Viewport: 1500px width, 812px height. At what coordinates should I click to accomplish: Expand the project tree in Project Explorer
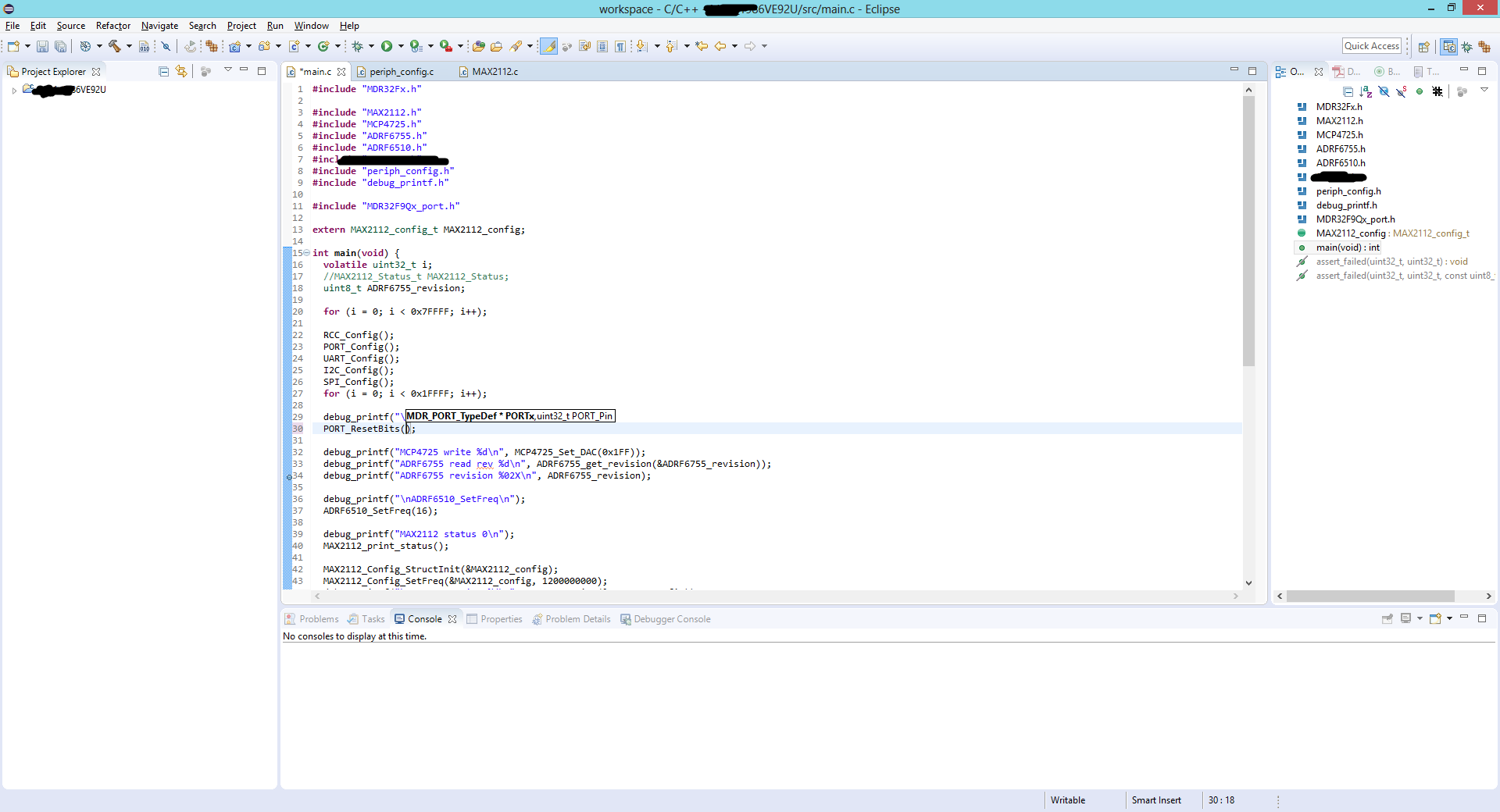[14, 91]
